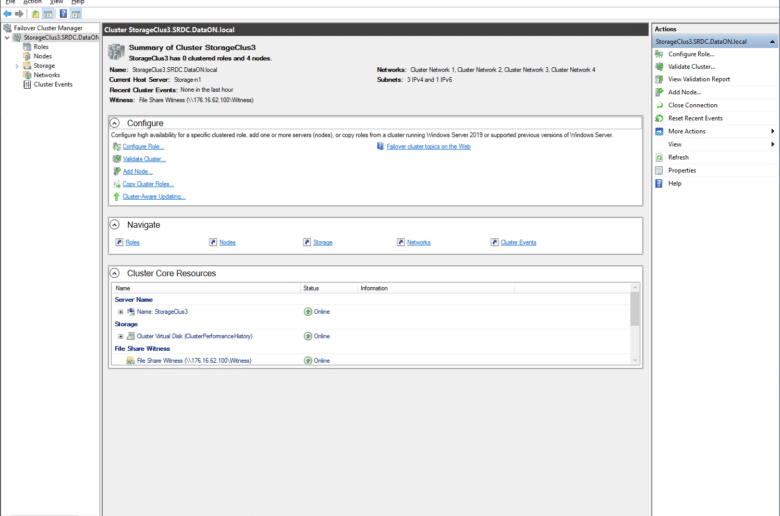780x516 pixels.
Task: Open the Copy Cluster Roles link
Action: [148, 184]
